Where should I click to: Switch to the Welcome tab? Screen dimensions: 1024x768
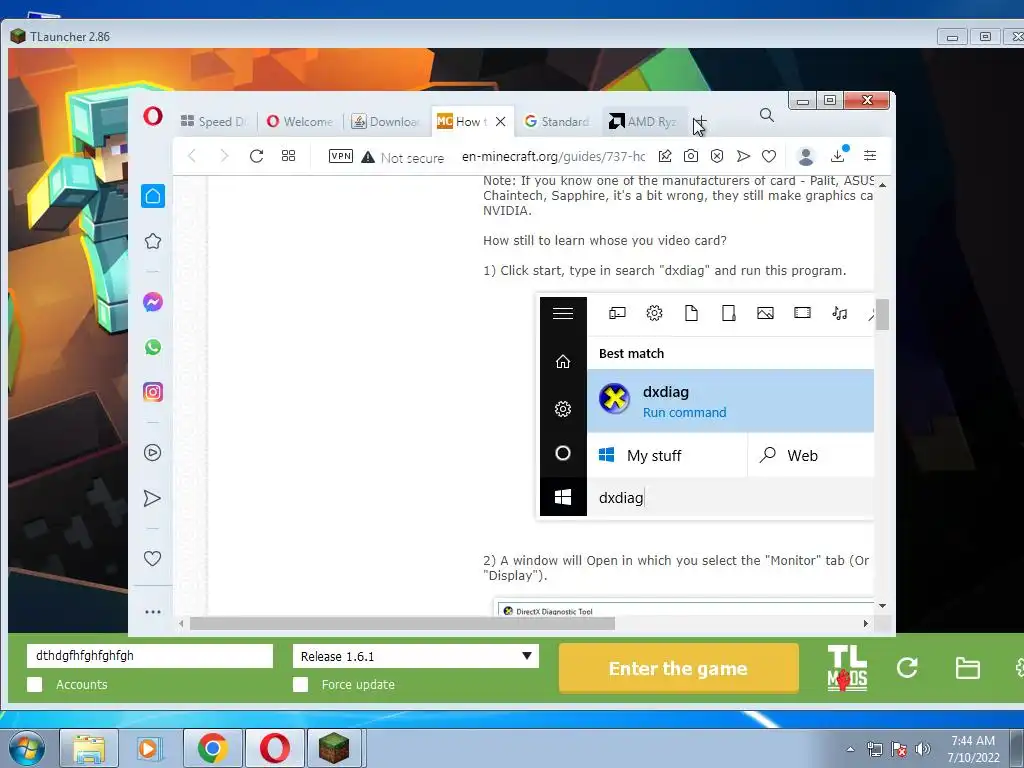click(300, 121)
